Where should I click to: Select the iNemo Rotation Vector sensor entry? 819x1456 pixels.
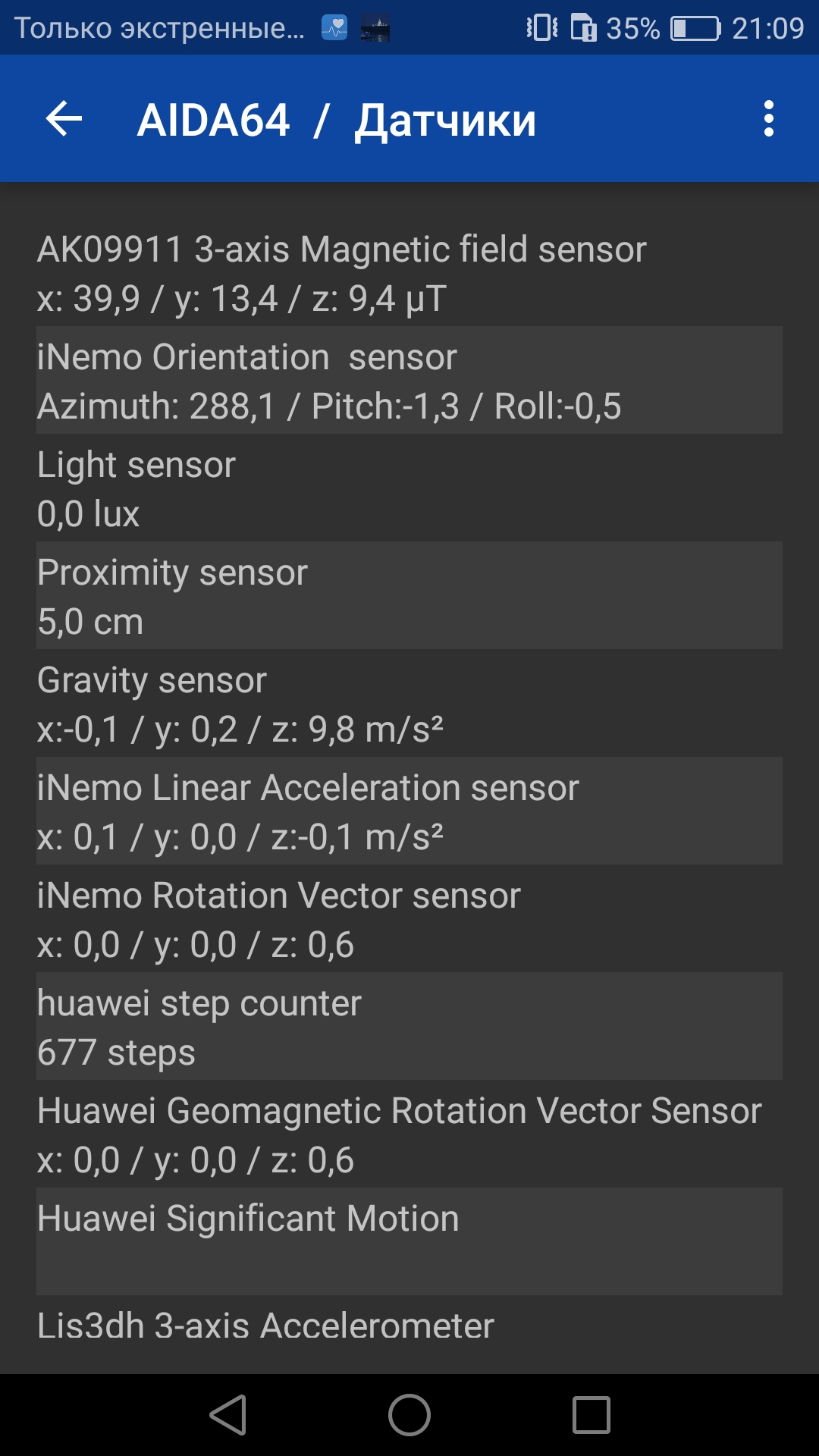click(x=409, y=918)
